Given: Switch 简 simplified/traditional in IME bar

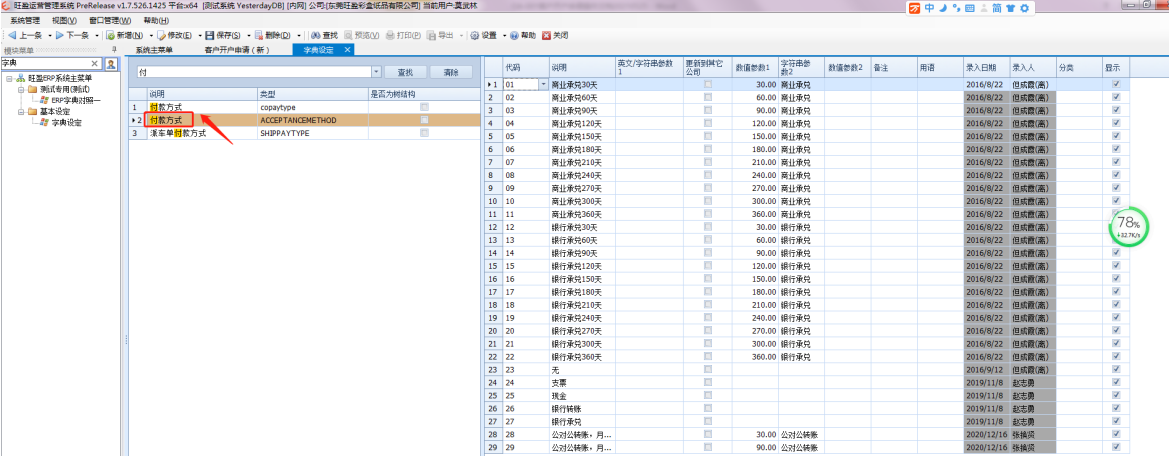Looking at the screenshot, I should 997,8.
